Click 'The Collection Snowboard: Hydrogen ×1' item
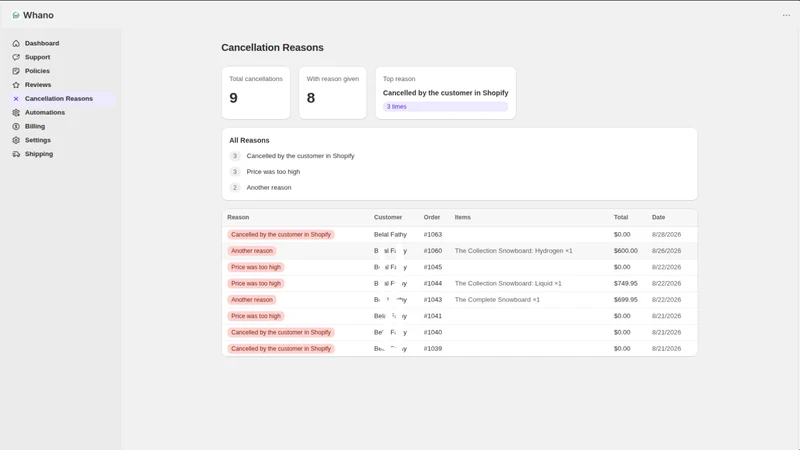This screenshot has height=450, width=800. [513, 251]
